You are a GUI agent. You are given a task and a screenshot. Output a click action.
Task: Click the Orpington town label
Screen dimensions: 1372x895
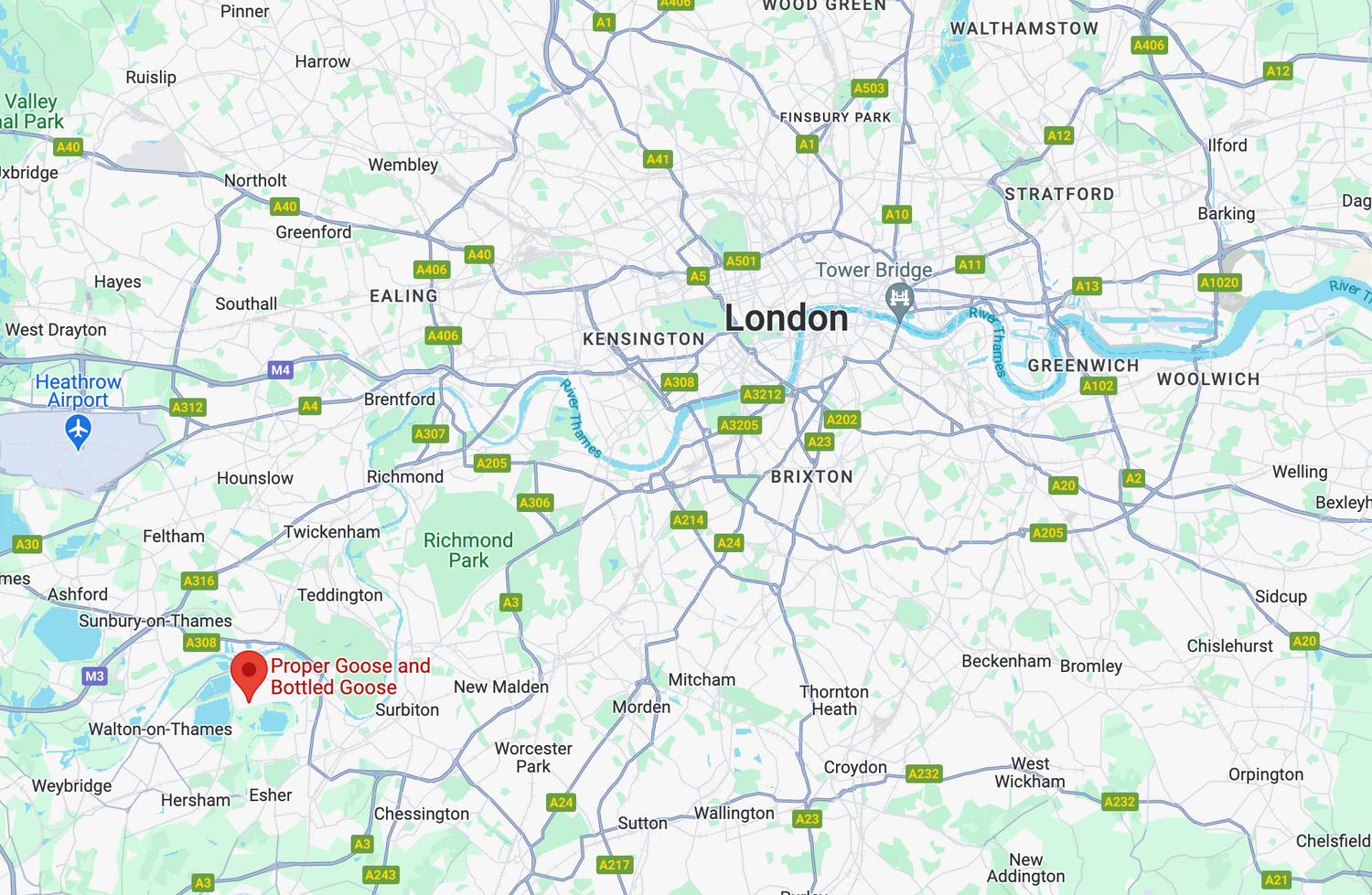pyautogui.click(x=1266, y=774)
